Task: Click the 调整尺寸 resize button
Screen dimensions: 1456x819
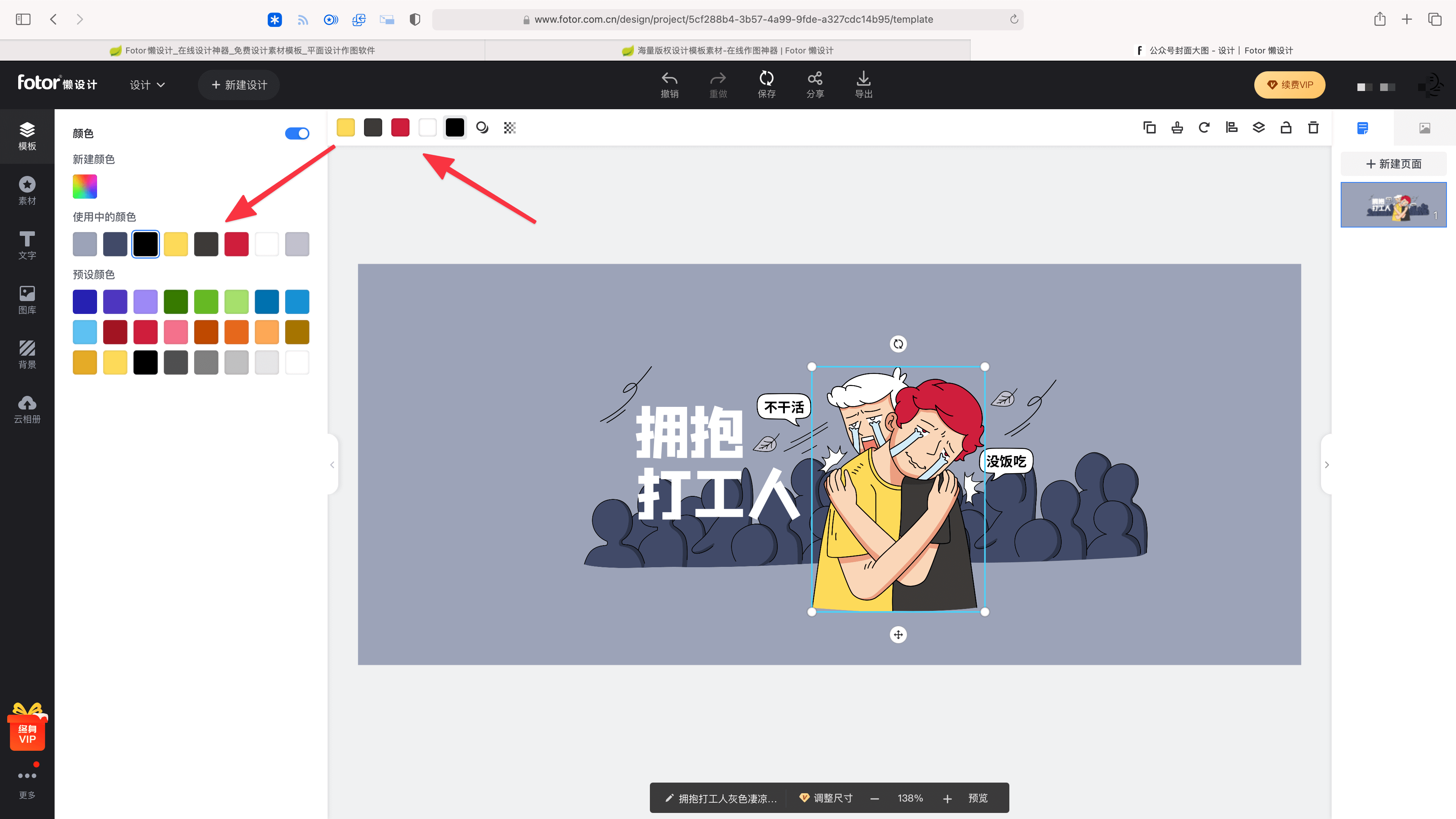Action: click(826, 797)
